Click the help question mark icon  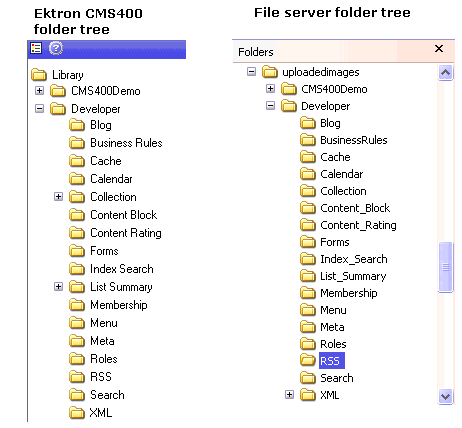coord(56,48)
